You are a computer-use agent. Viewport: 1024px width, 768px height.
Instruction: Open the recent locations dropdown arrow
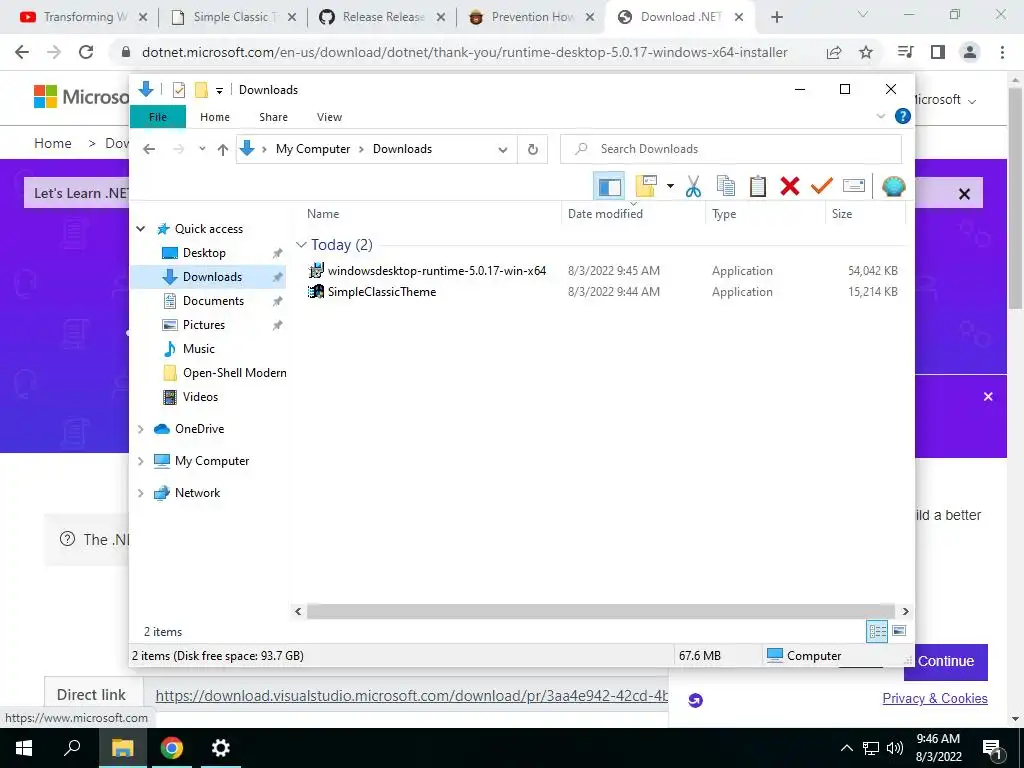(202, 149)
